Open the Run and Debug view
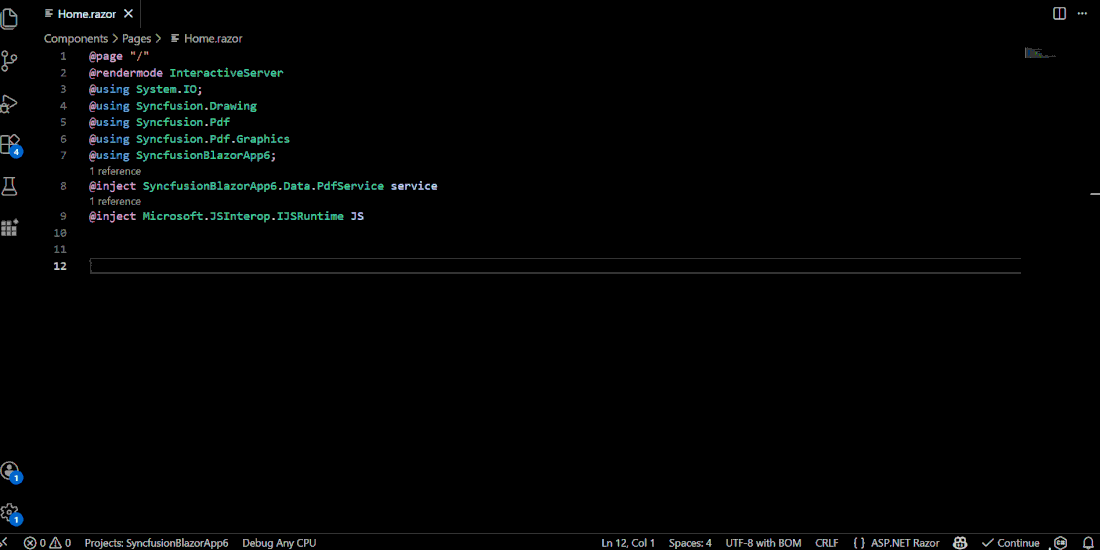The height and width of the screenshot is (550, 1100). [8, 104]
